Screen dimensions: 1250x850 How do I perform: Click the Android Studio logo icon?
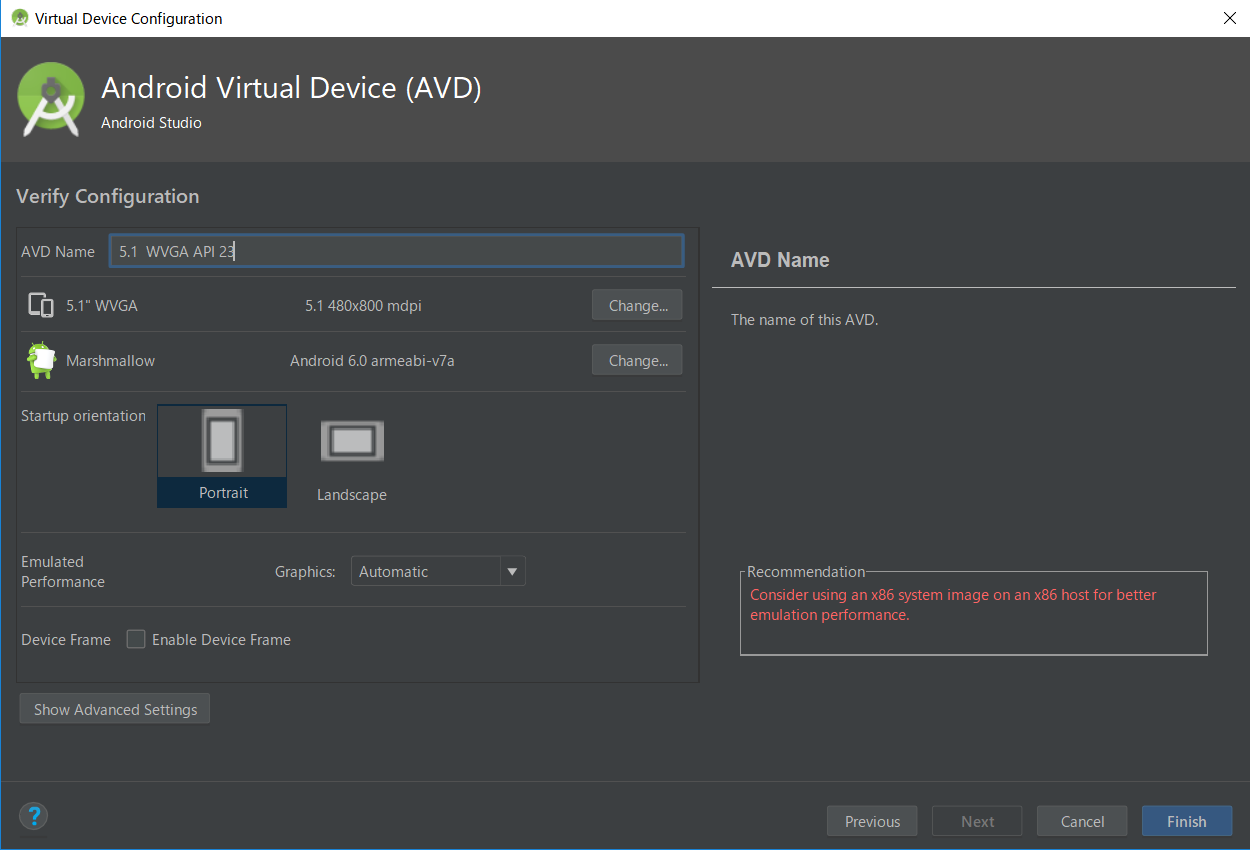click(x=51, y=99)
